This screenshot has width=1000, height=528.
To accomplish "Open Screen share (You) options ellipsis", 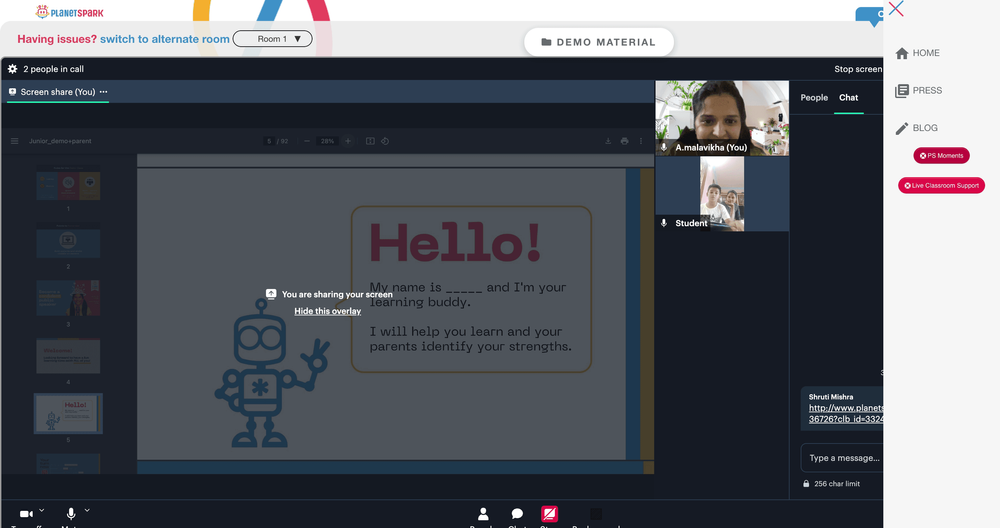I will pyautogui.click(x=103, y=92).
